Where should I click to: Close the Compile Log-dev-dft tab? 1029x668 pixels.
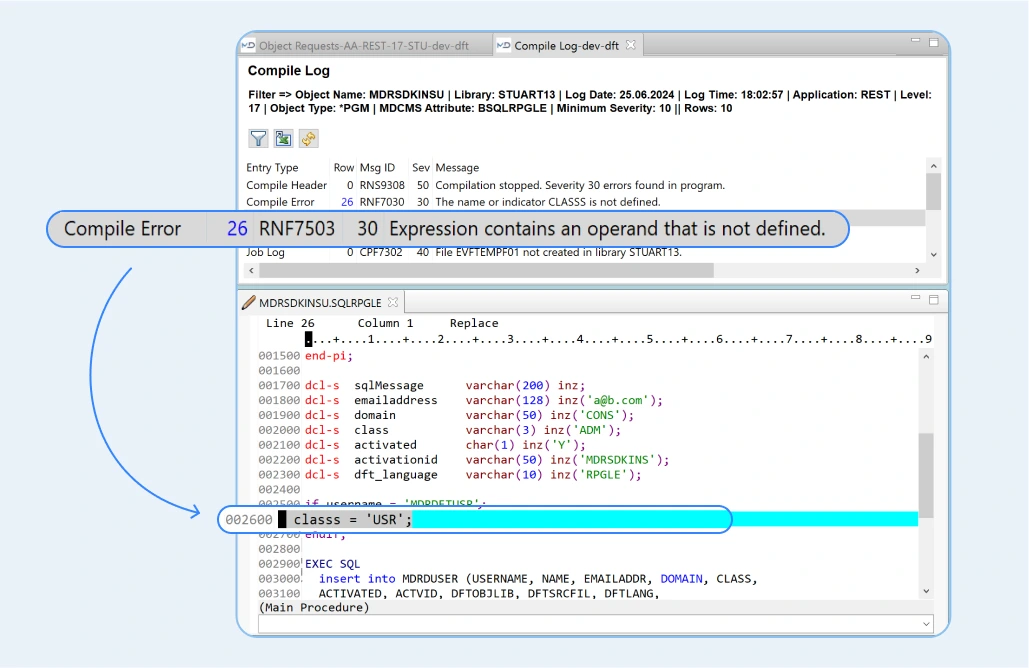[x=630, y=45]
